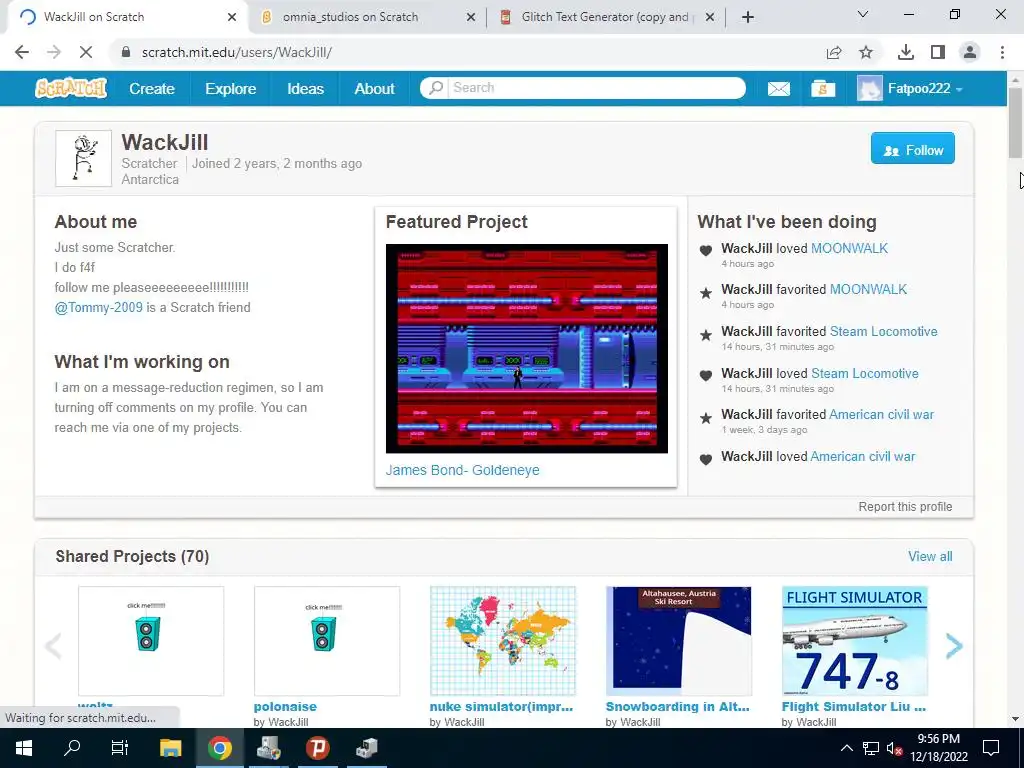Click the muted volume icon in system tray

coord(895,748)
